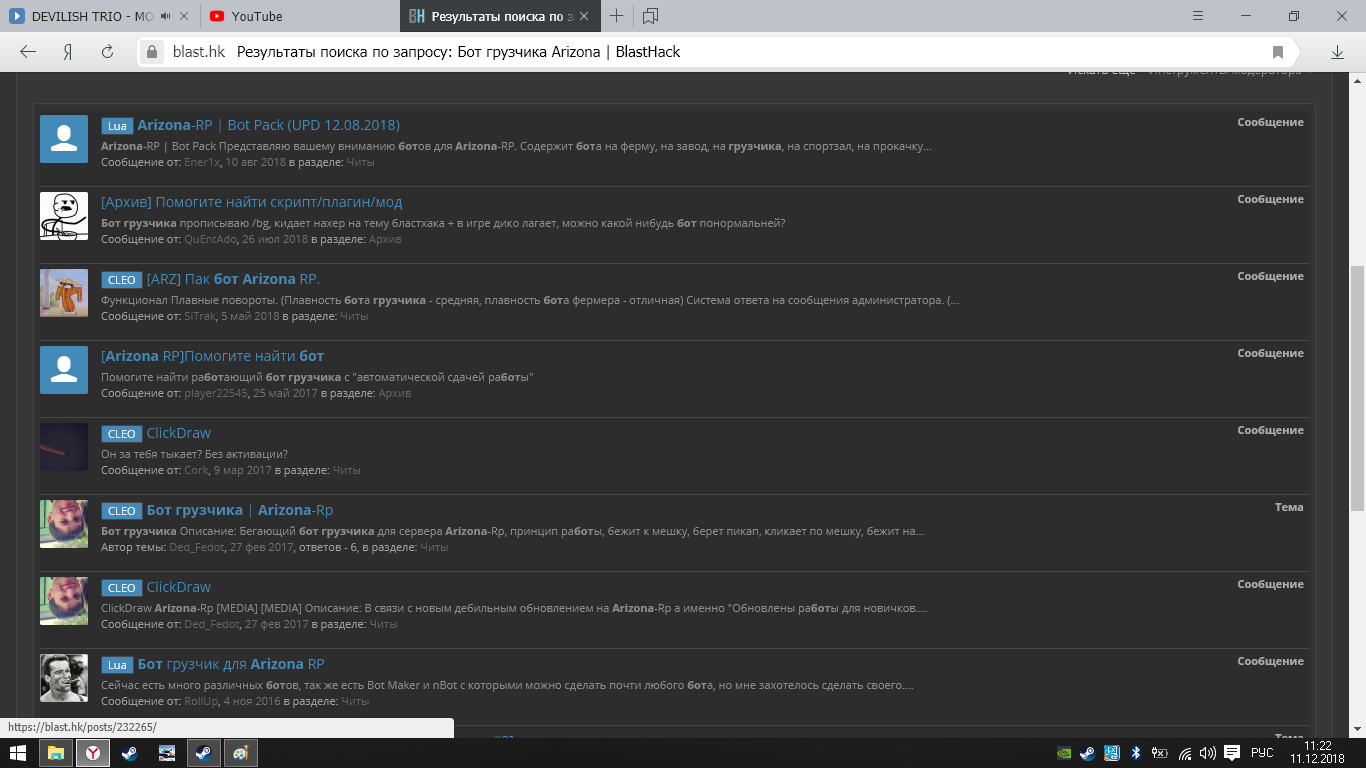1366x768 pixels.
Task: Open the battery power tray icon
Action: [1160, 753]
